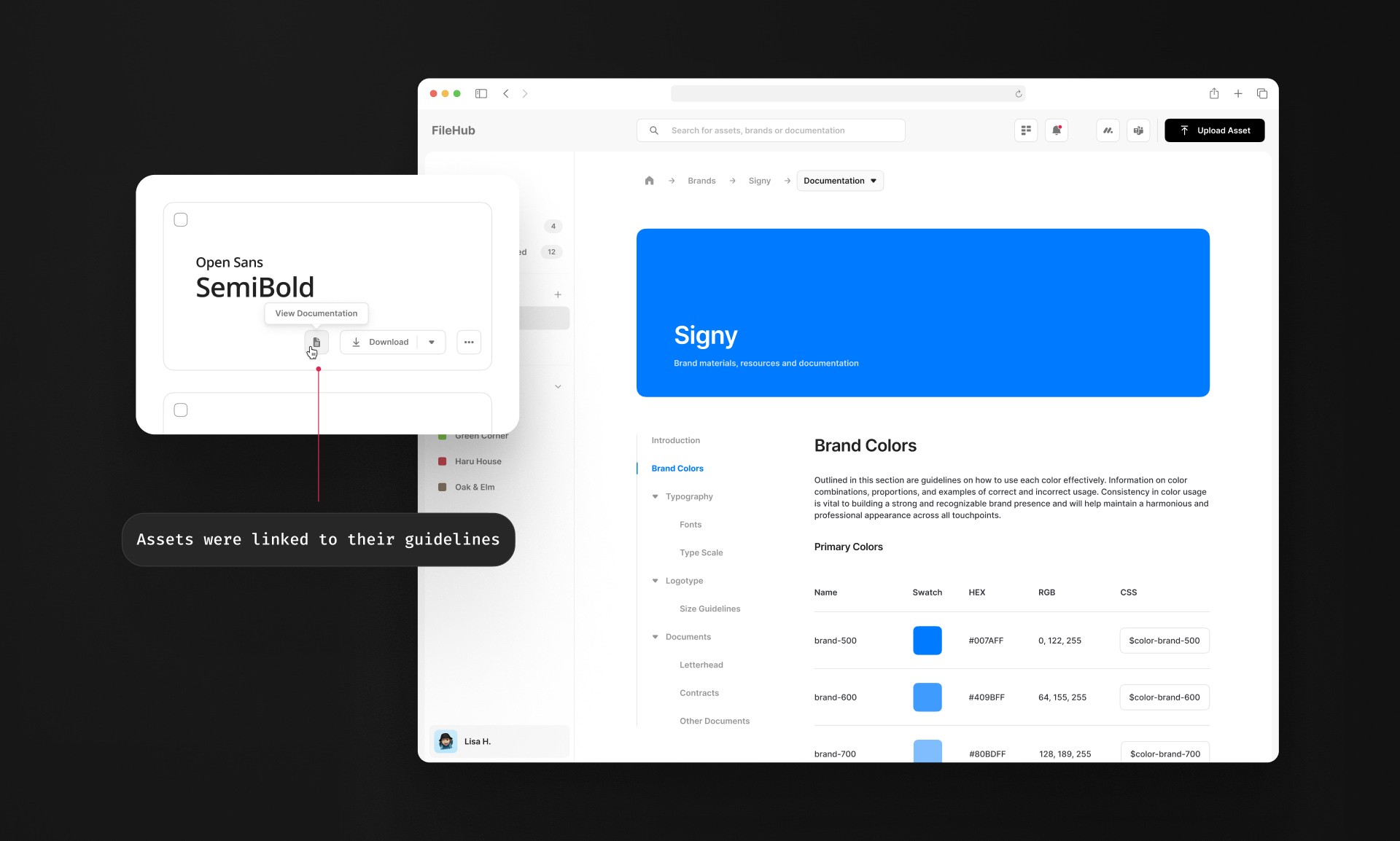Toggle checkbox on Open Sans font card
Screen dimensions: 1400x841
[x=181, y=218]
